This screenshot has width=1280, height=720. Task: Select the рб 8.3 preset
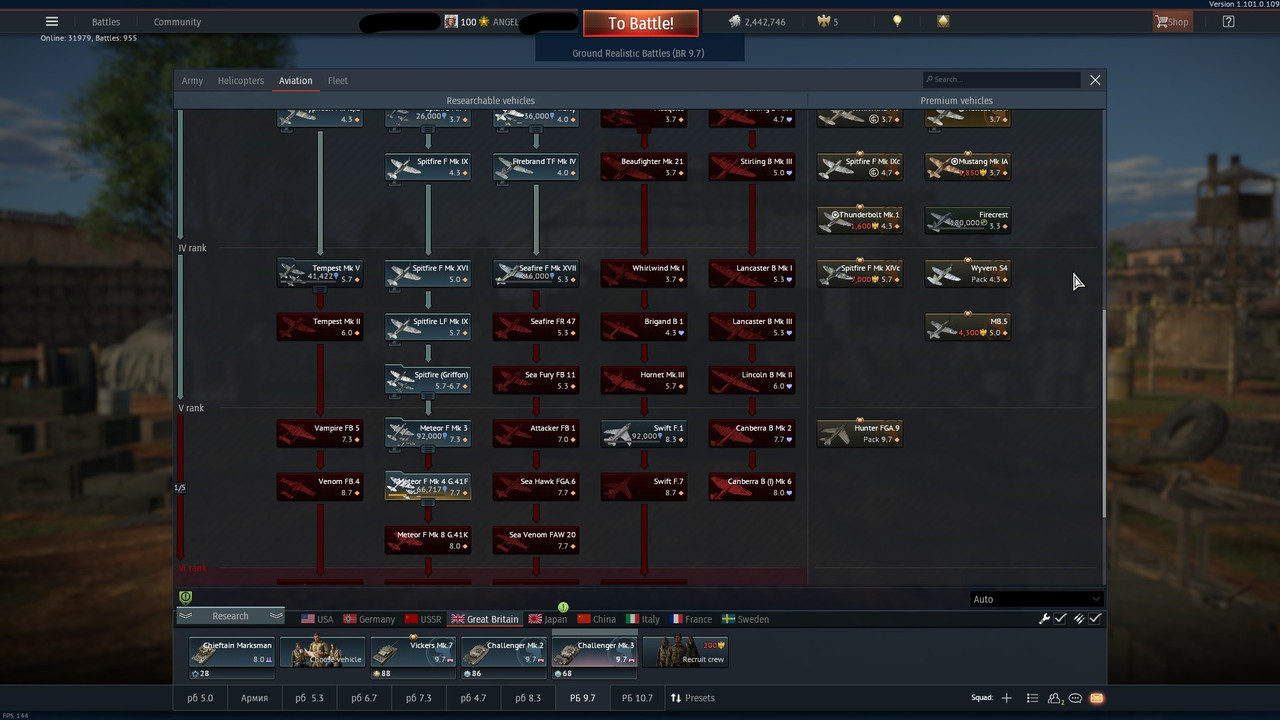click(x=528, y=698)
